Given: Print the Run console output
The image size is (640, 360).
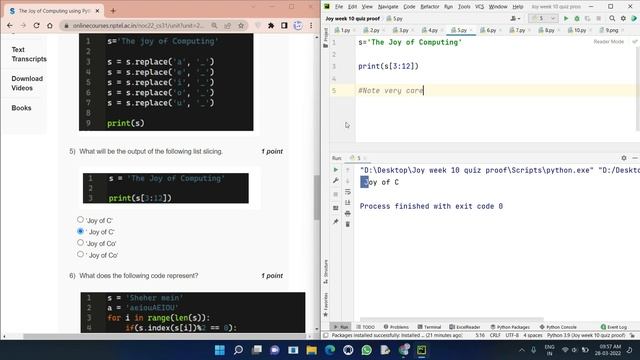Looking at the screenshot, I should point(348,213).
